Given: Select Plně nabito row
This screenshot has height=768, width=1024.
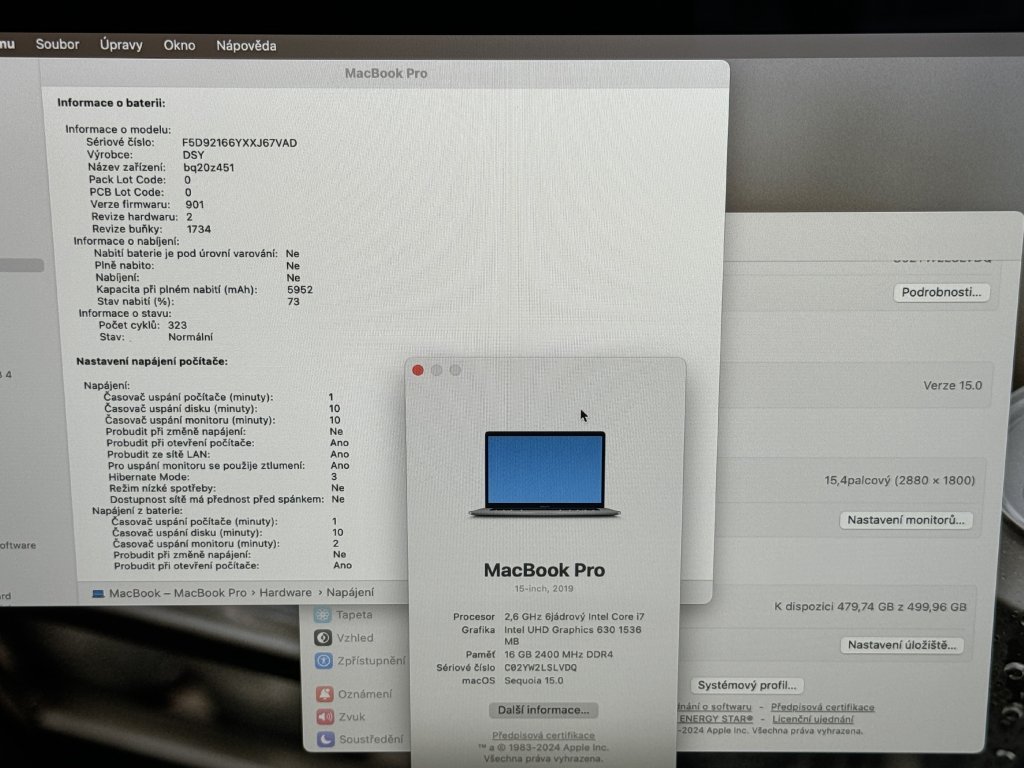Looking at the screenshot, I should pyautogui.click(x=197, y=265).
